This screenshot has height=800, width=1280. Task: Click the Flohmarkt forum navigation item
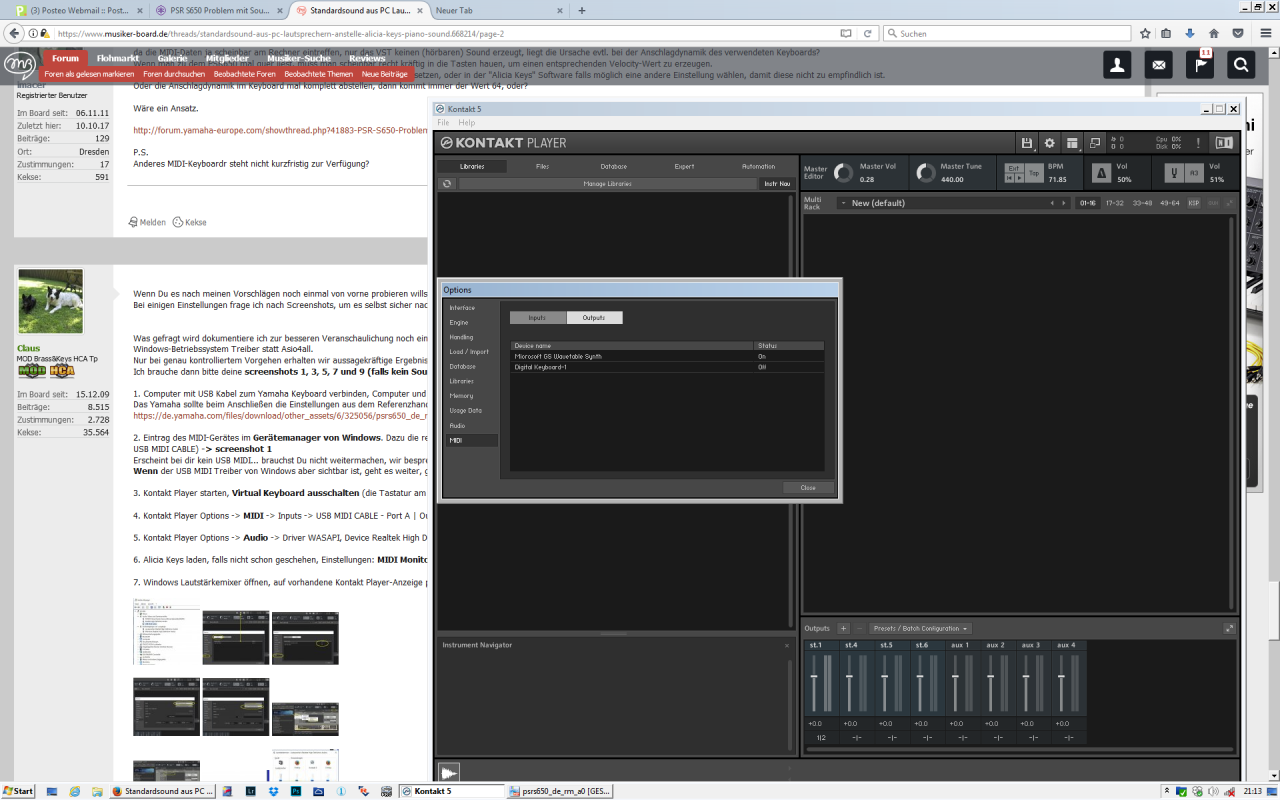click(117, 58)
